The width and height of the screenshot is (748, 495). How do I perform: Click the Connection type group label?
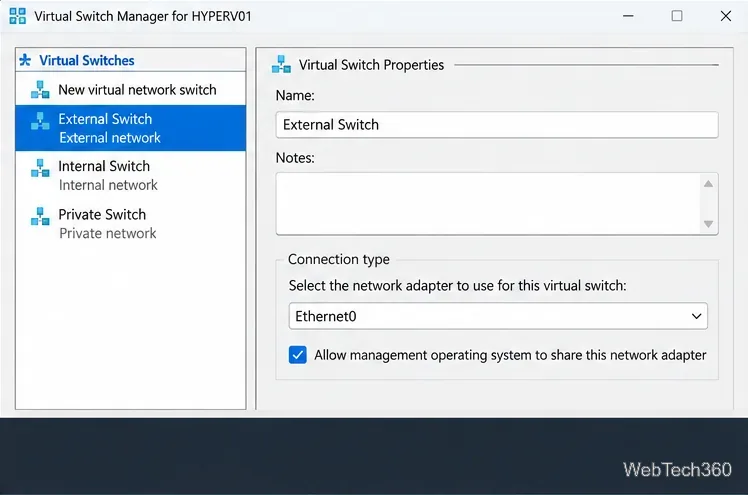click(339, 259)
